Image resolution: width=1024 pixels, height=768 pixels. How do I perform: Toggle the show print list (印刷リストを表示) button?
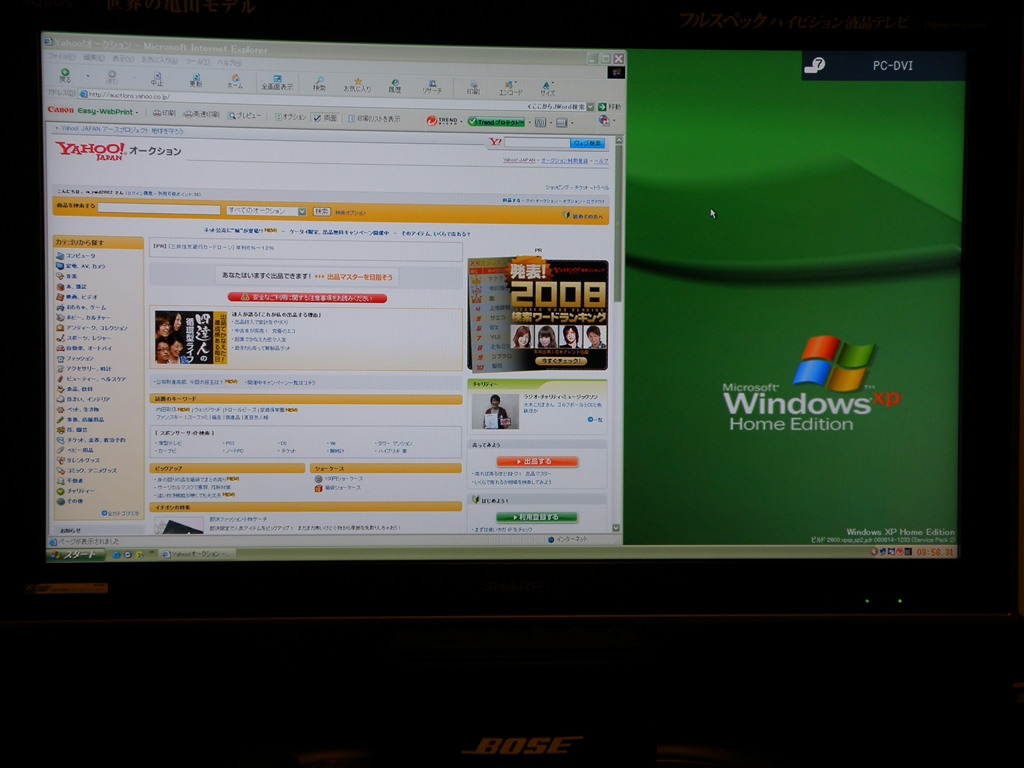374,119
